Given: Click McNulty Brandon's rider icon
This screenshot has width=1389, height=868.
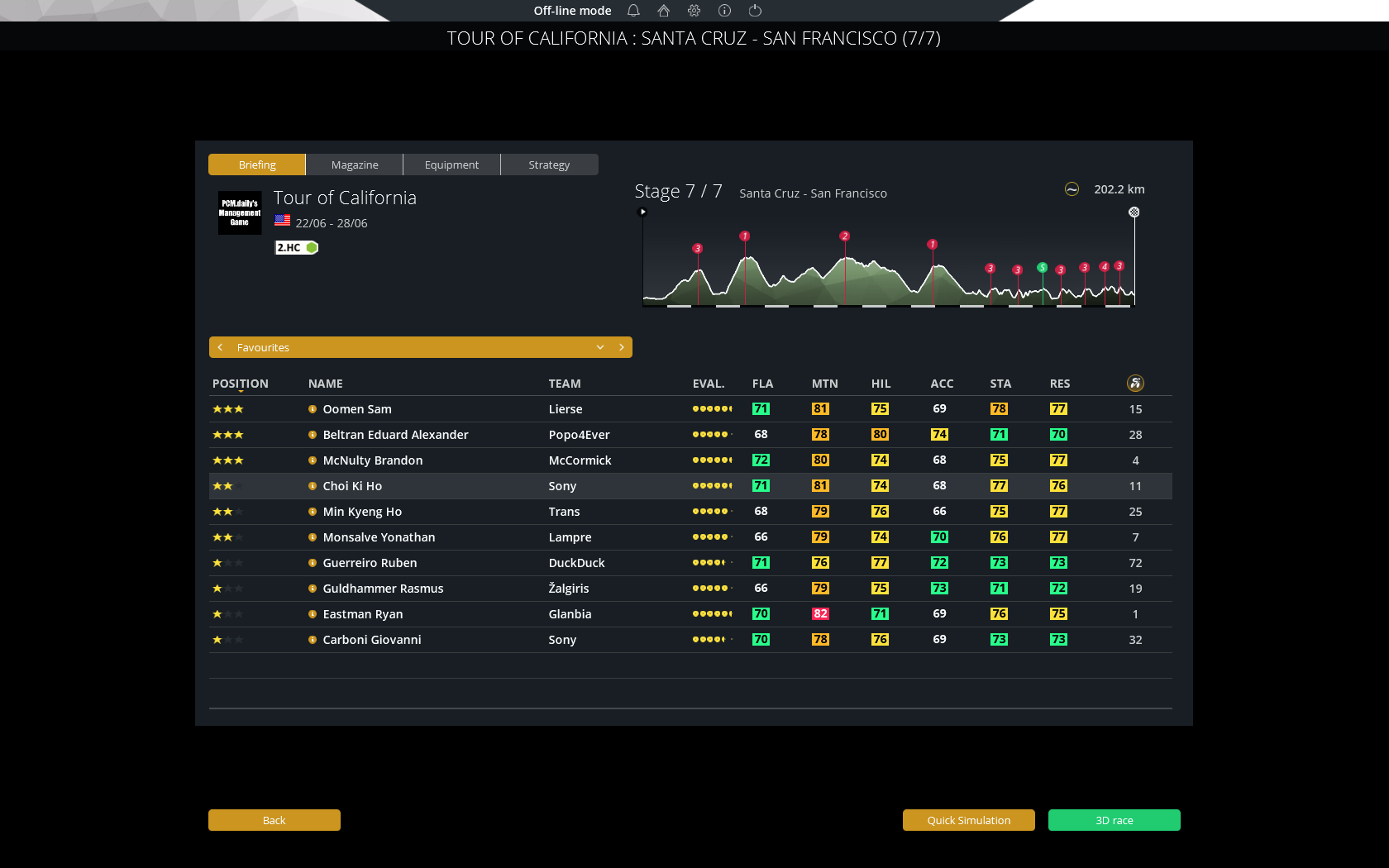Looking at the screenshot, I should pos(313,460).
